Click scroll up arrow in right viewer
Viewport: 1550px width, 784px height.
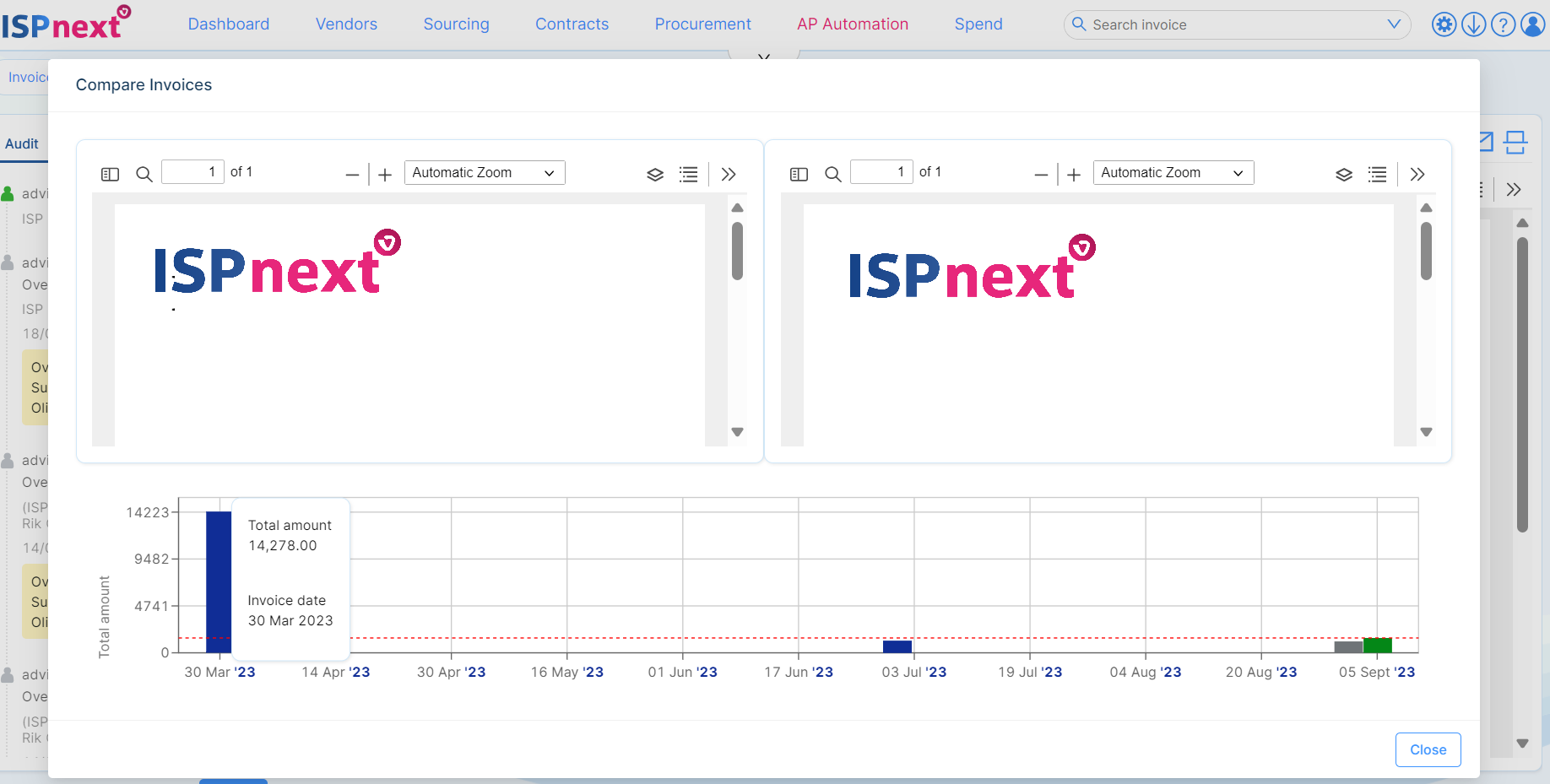pyautogui.click(x=1426, y=208)
